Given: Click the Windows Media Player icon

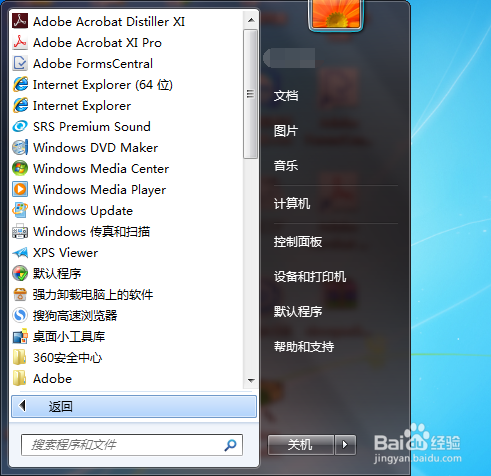Looking at the screenshot, I should pos(20,189).
